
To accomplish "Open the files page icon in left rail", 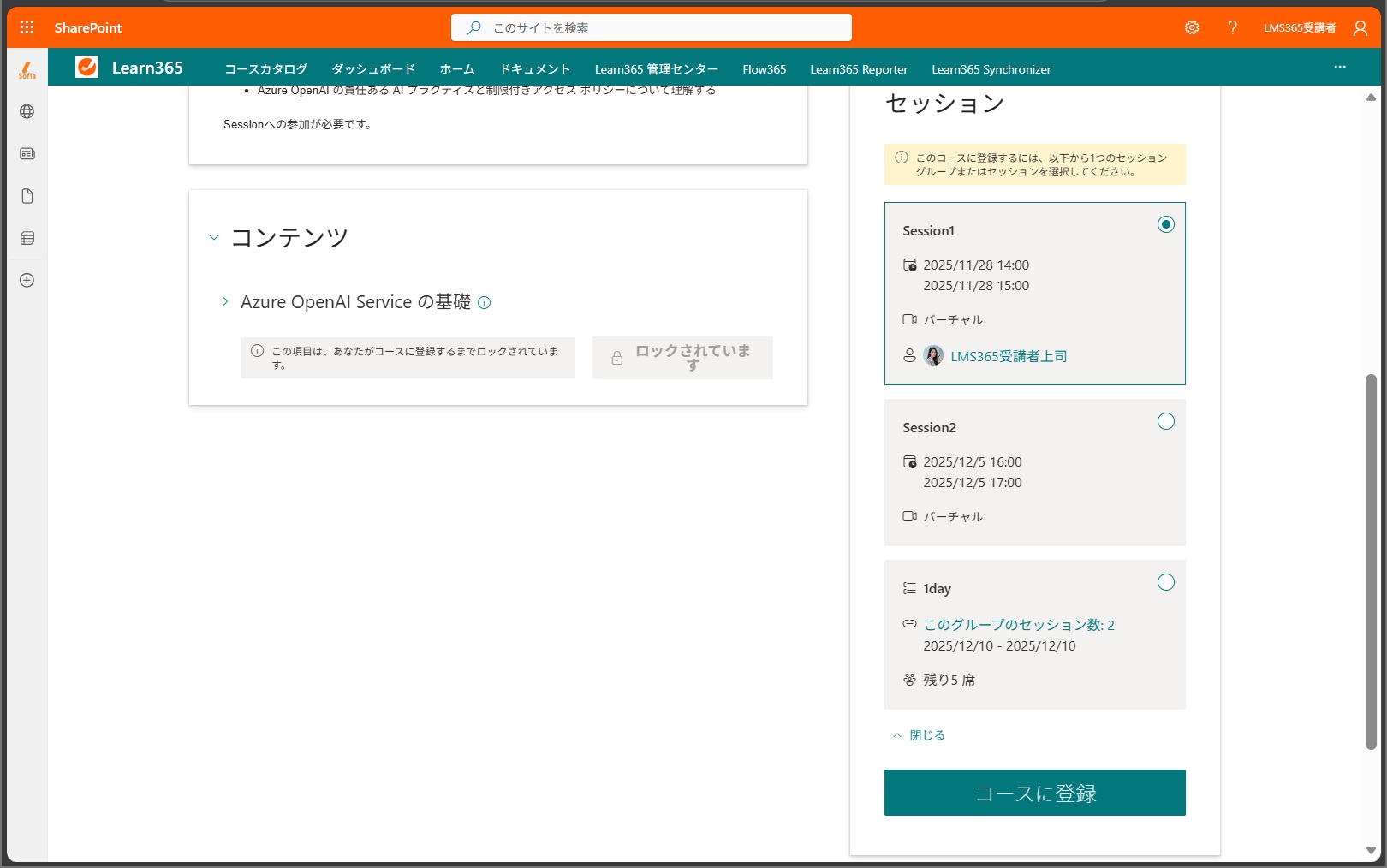I will click(27, 196).
